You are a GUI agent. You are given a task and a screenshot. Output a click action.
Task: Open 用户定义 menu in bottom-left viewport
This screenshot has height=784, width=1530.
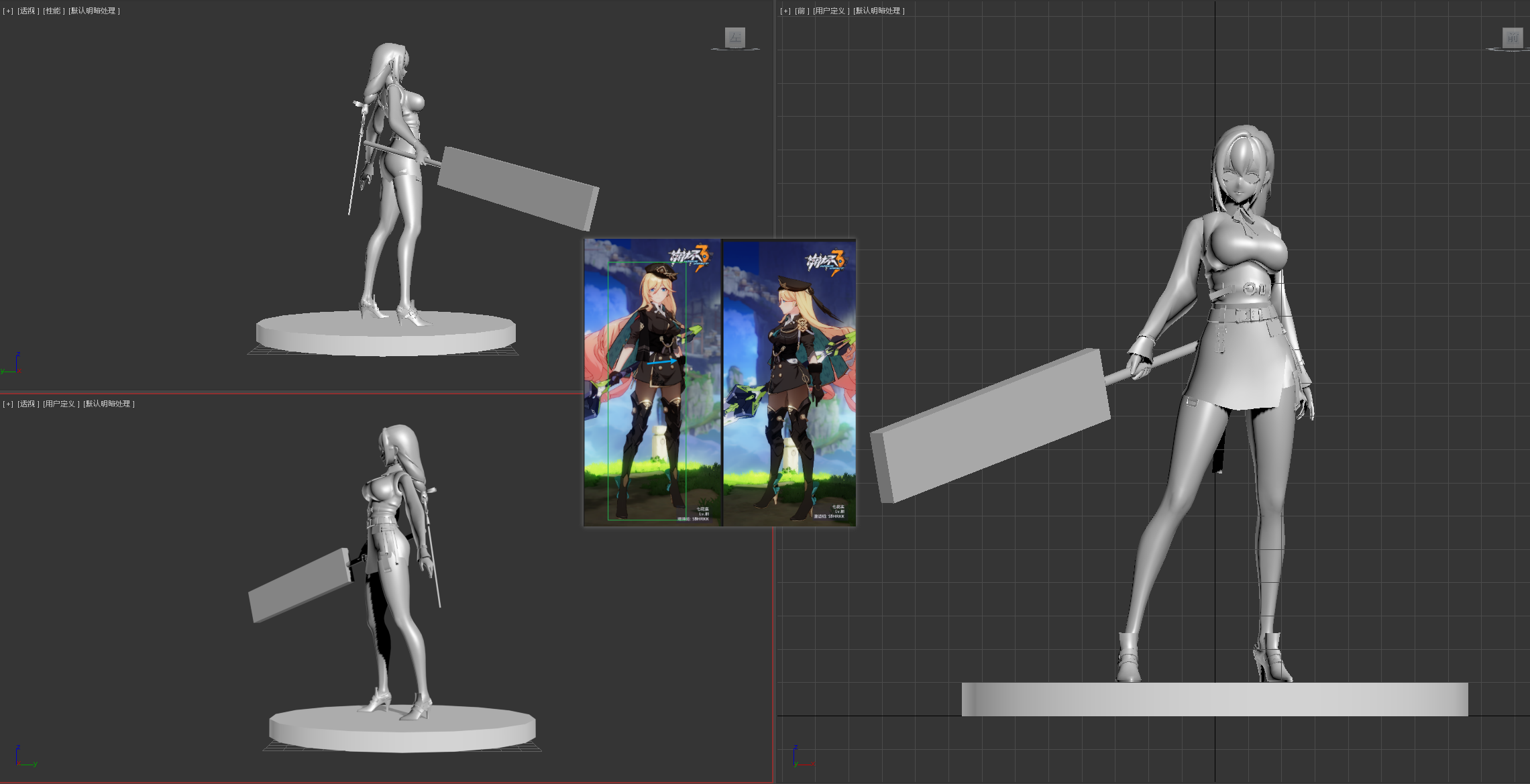pos(61,404)
